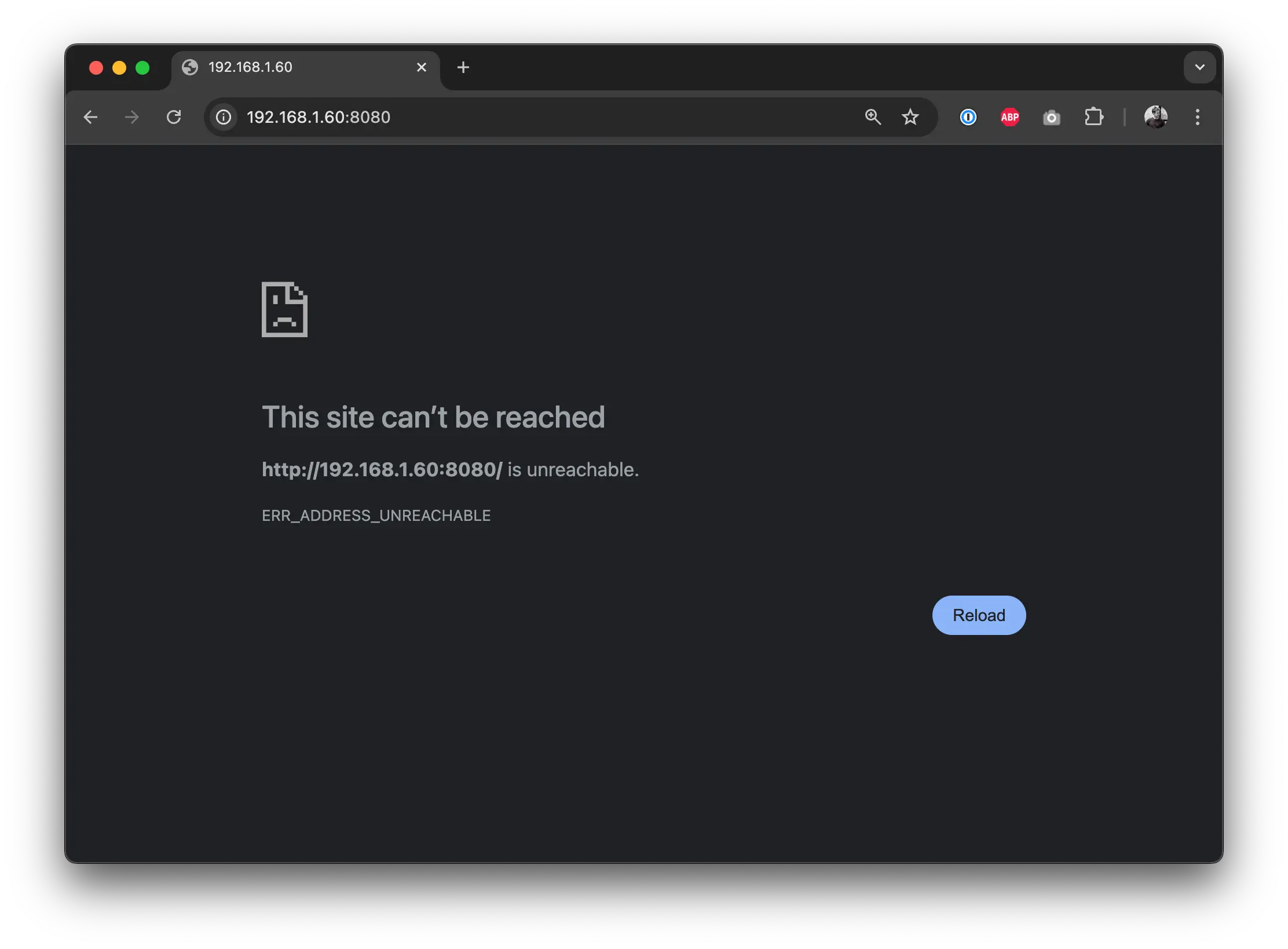
Task: Start a zoom/search with the magnifier icon
Action: [873, 117]
